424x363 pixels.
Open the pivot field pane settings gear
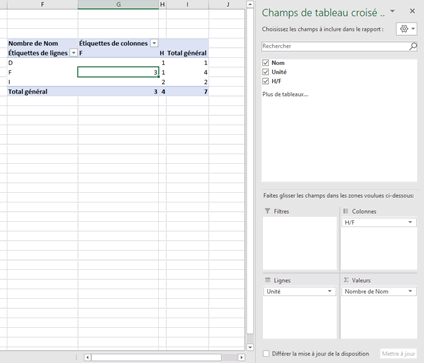407,29
